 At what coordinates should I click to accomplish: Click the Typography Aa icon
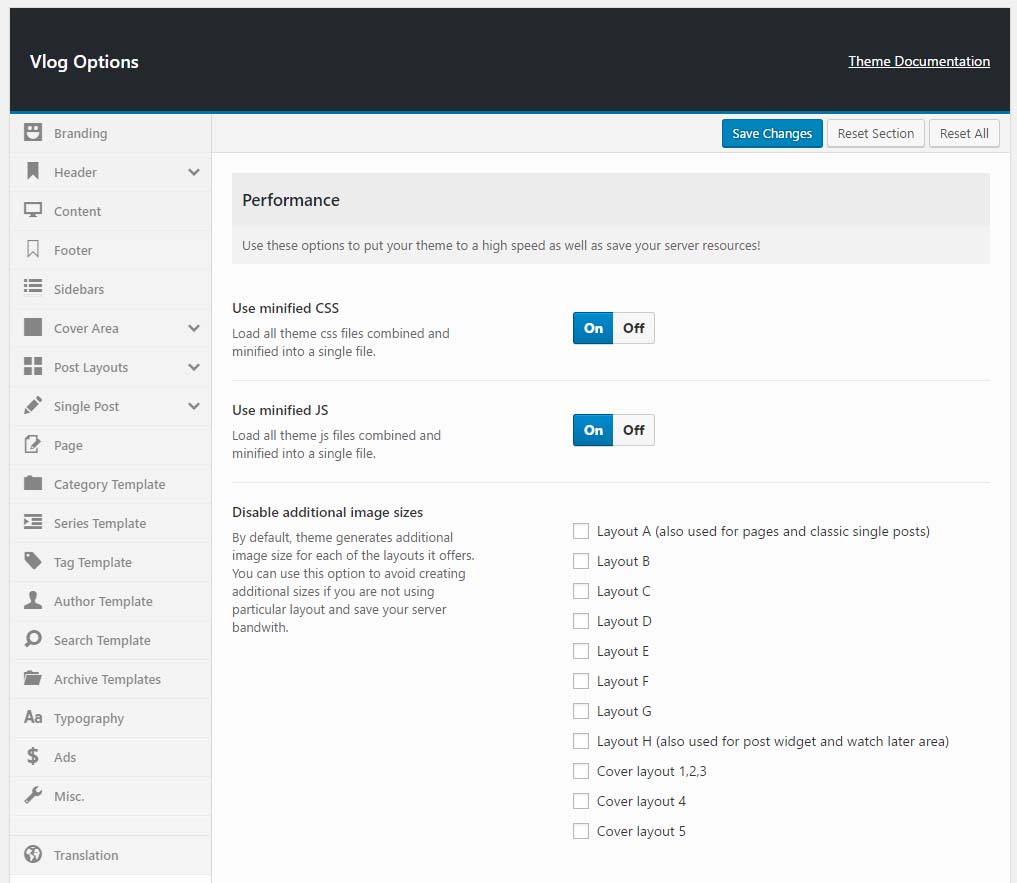[x=31, y=718]
